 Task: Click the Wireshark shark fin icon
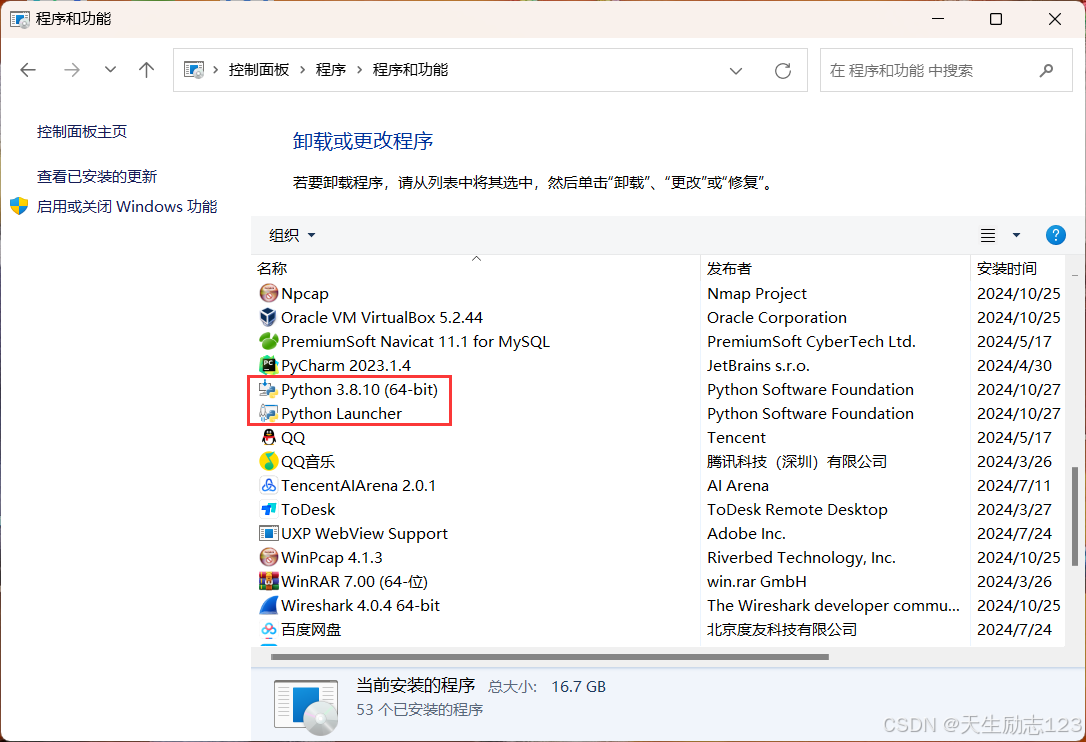click(268, 606)
